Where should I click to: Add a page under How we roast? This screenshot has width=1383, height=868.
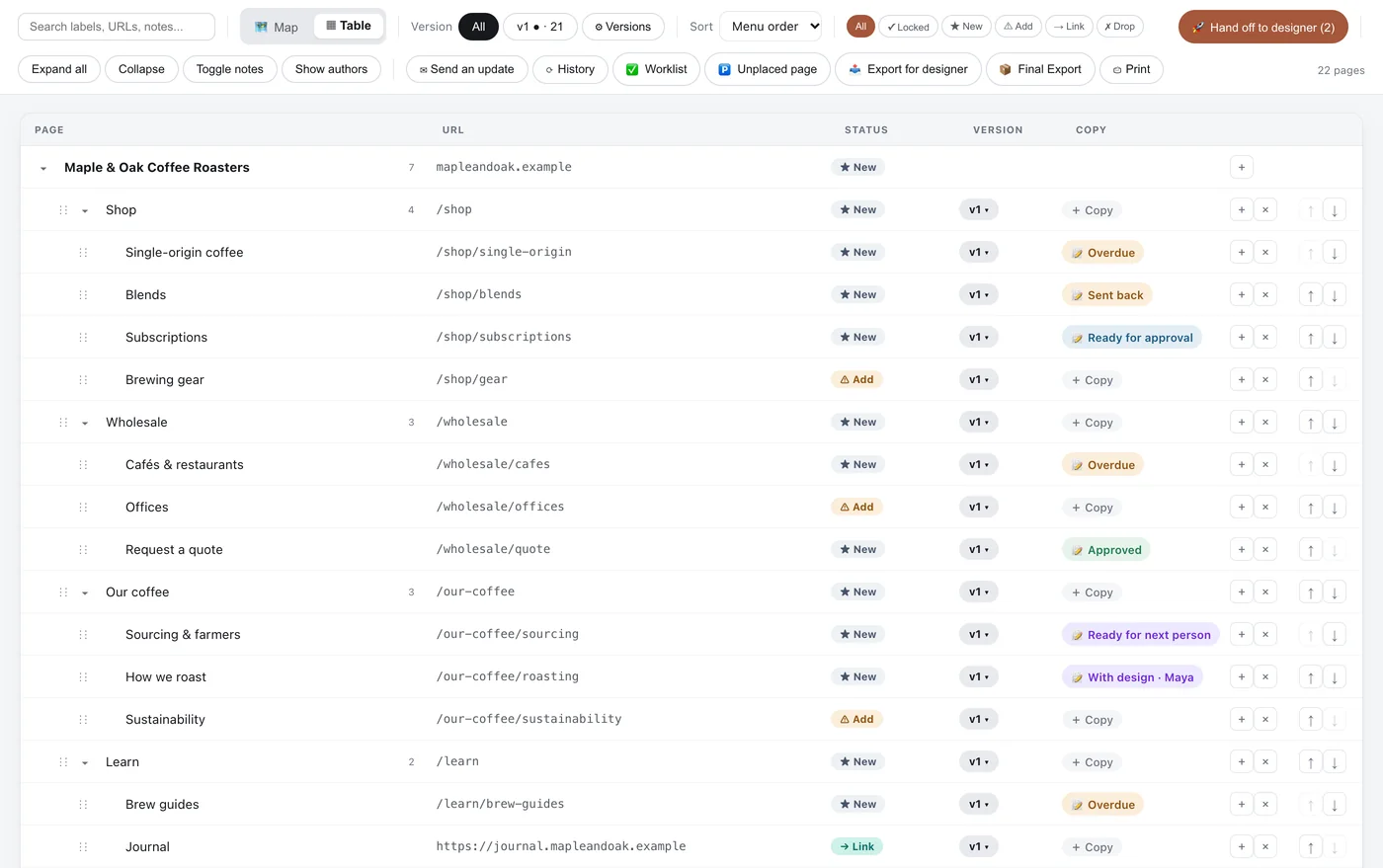tap(1242, 676)
